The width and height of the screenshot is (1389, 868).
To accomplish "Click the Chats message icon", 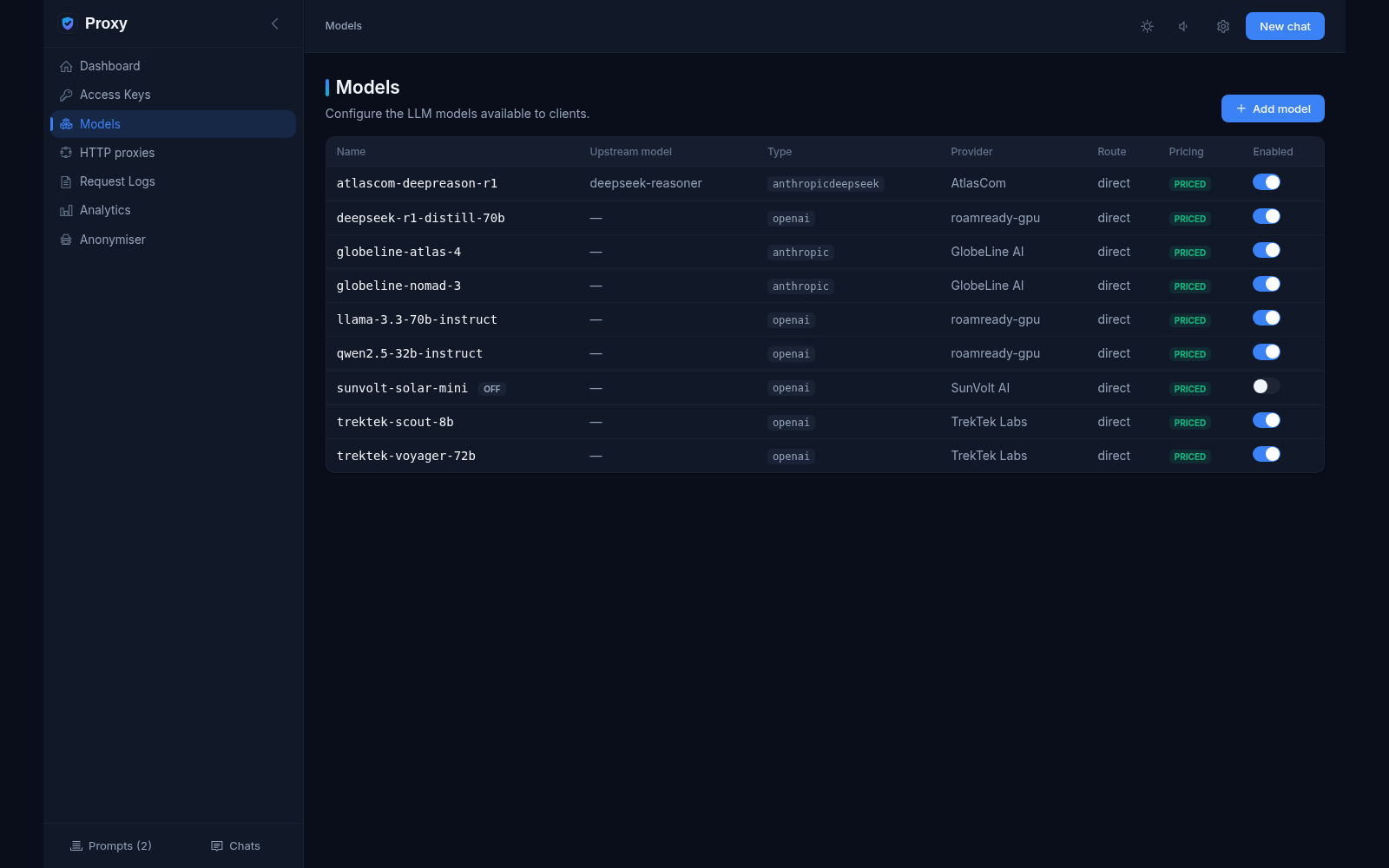I will coord(217,845).
